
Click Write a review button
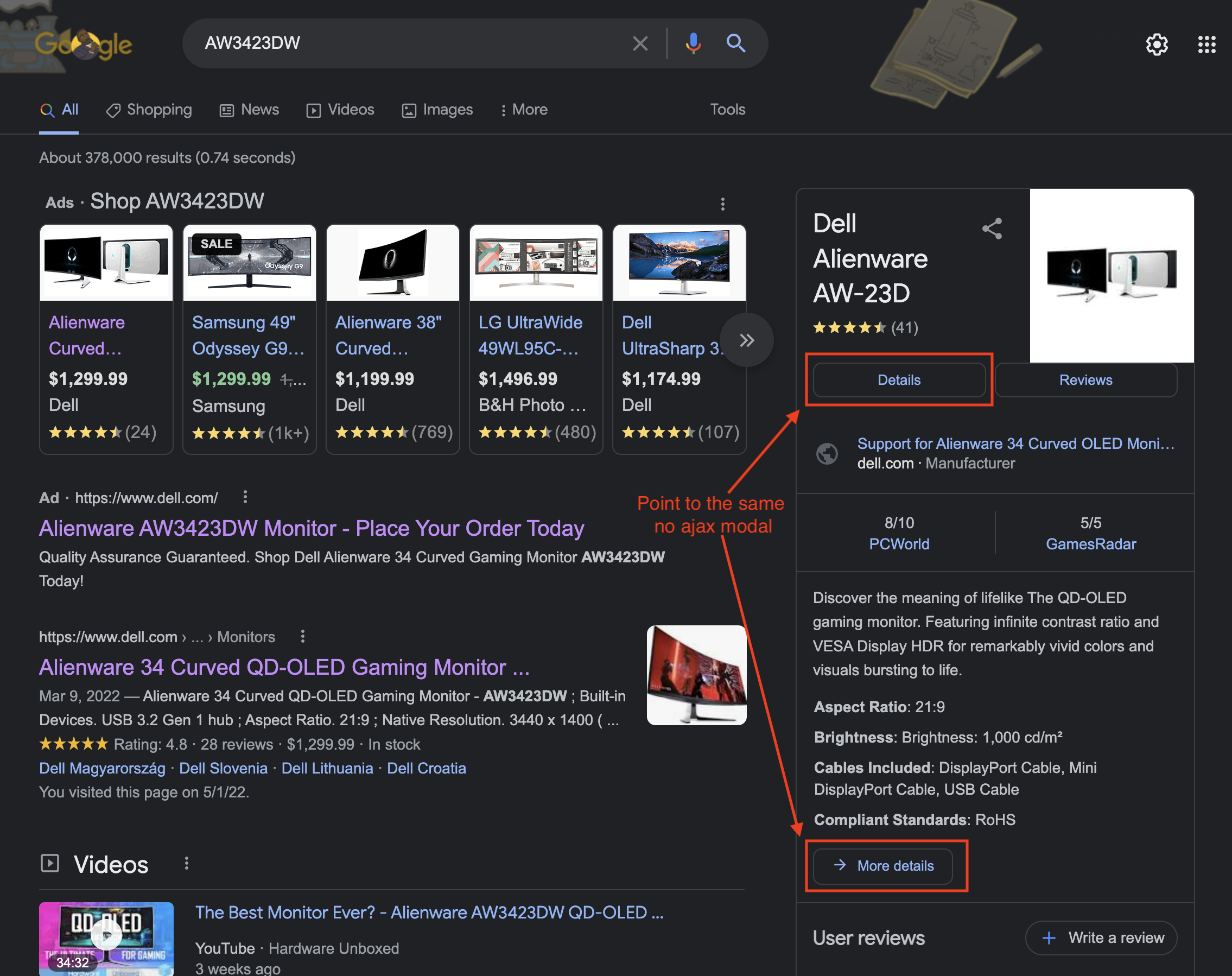click(x=1101, y=937)
